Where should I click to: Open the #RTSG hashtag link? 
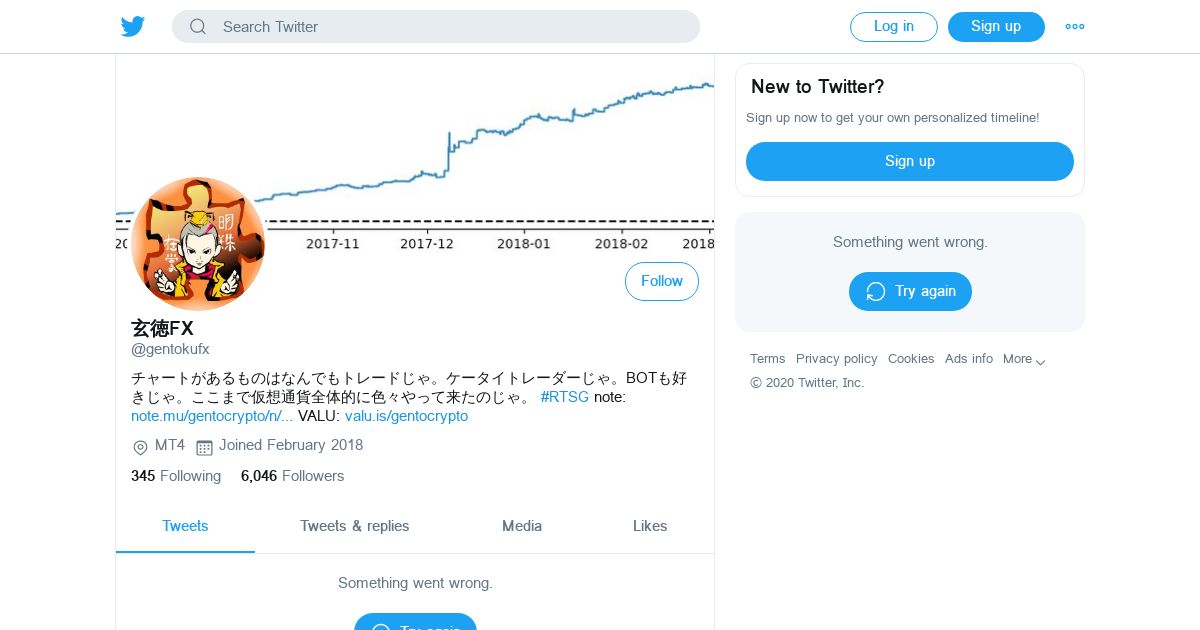coord(565,397)
